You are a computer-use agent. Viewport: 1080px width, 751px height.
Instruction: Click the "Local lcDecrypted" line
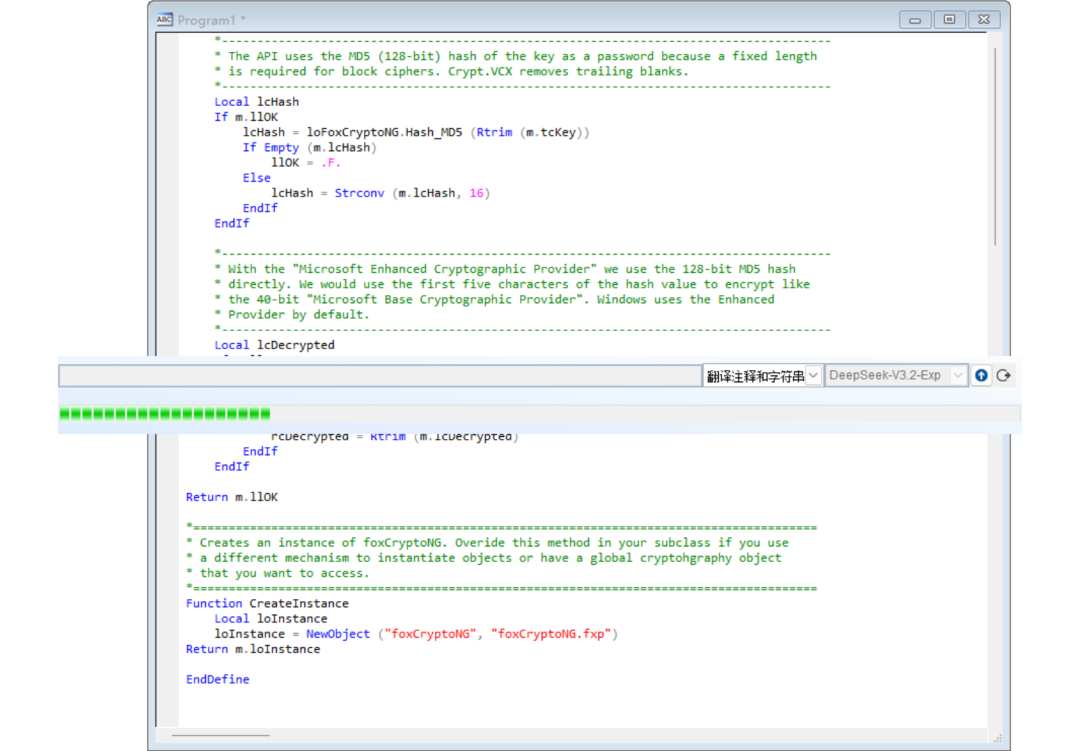click(274, 344)
